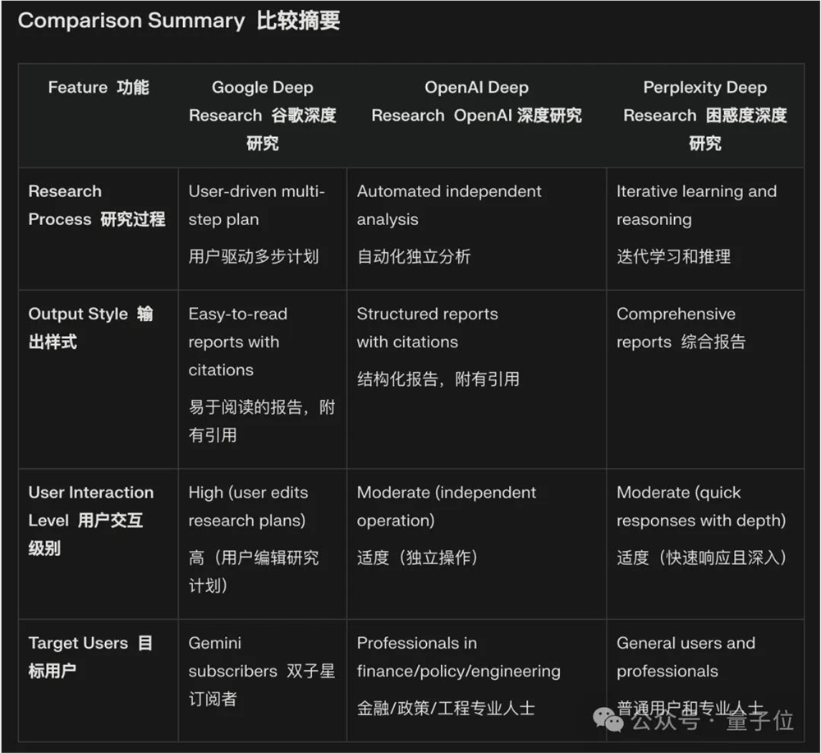The width and height of the screenshot is (821, 753).
Task: Select the 'OpenAI Deep Research' column header
Action: (x=476, y=101)
